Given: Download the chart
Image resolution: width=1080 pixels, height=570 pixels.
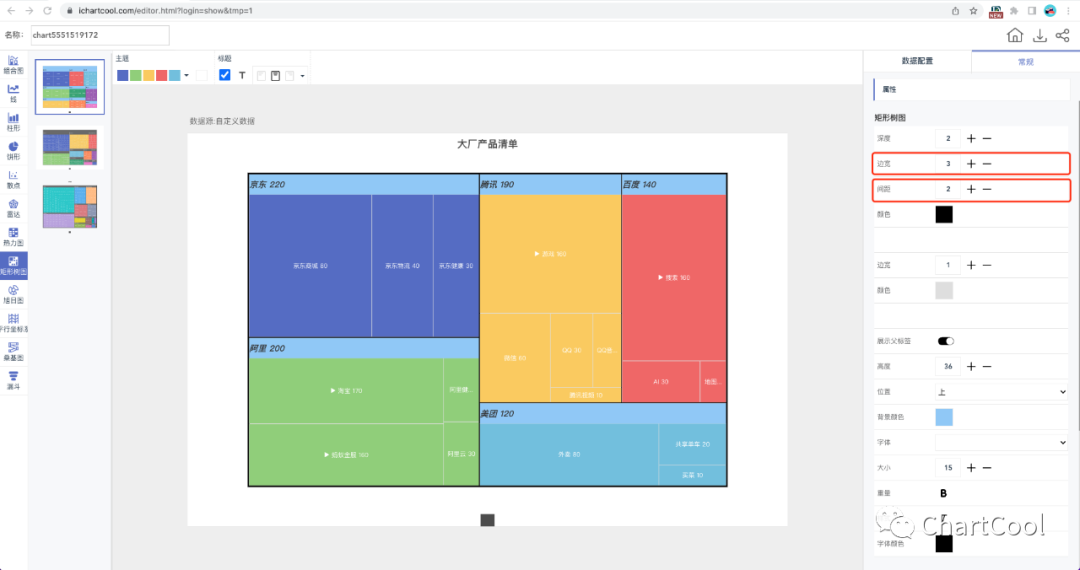Looking at the screenshot, I should (x=1039, y=35).
